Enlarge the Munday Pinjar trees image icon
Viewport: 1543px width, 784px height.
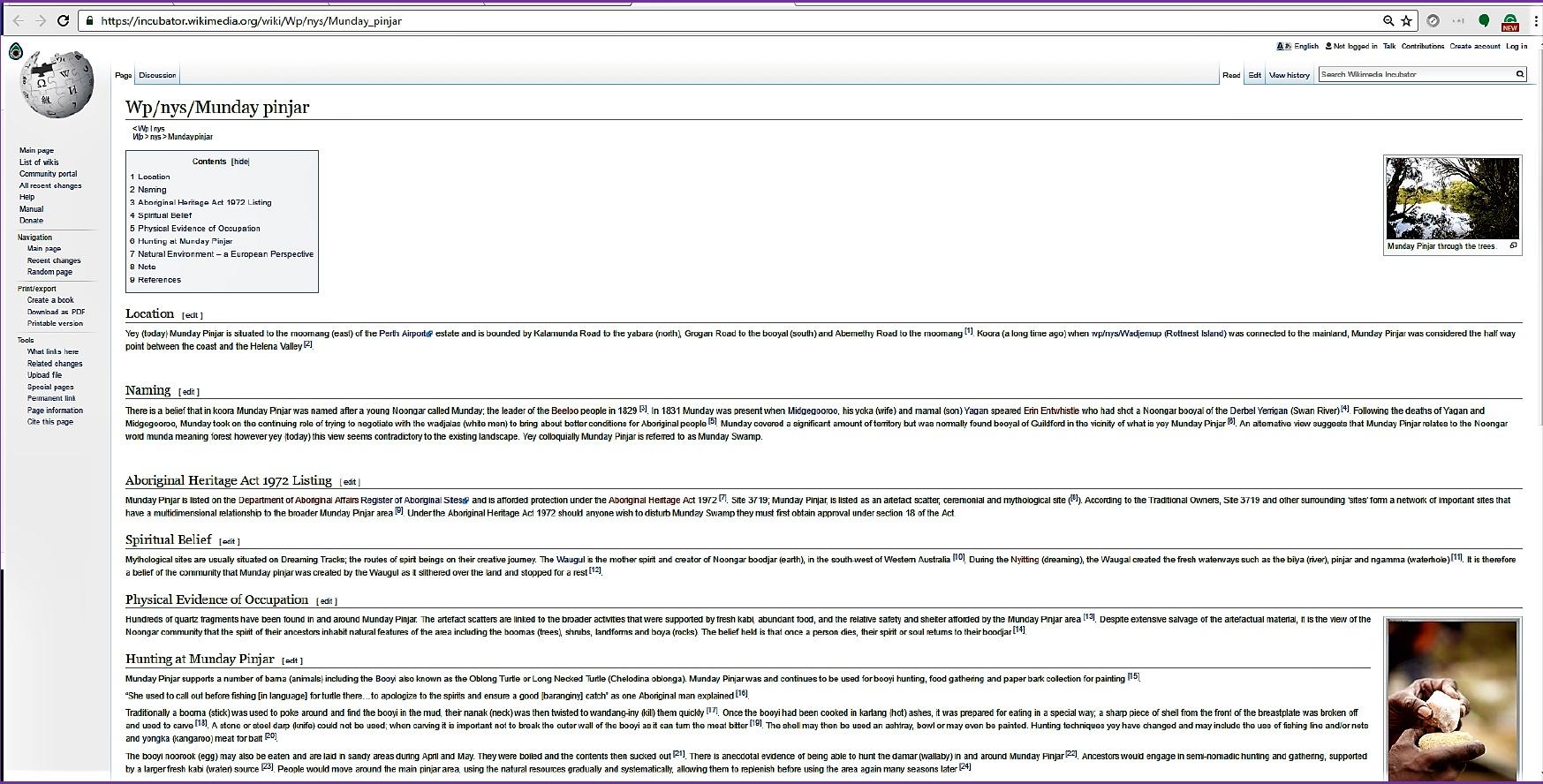1513,246
